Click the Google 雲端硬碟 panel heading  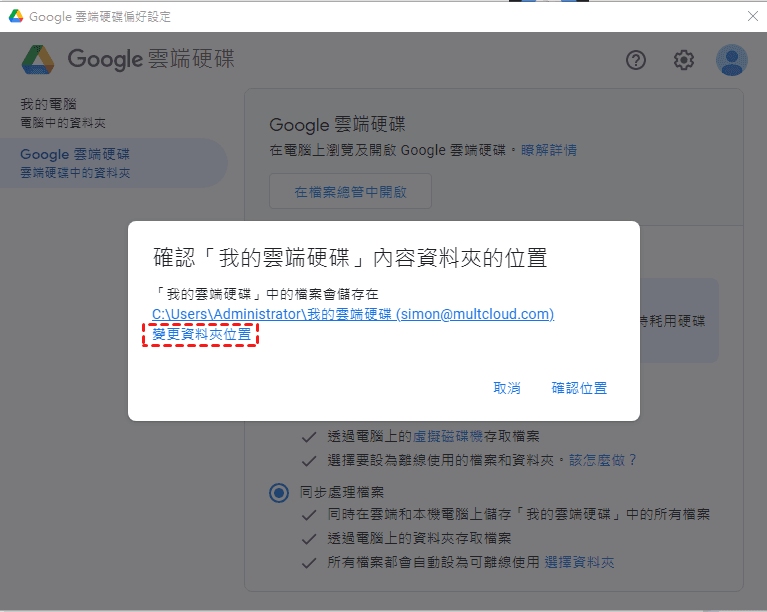pyautogui.click(x=337, y=124)
